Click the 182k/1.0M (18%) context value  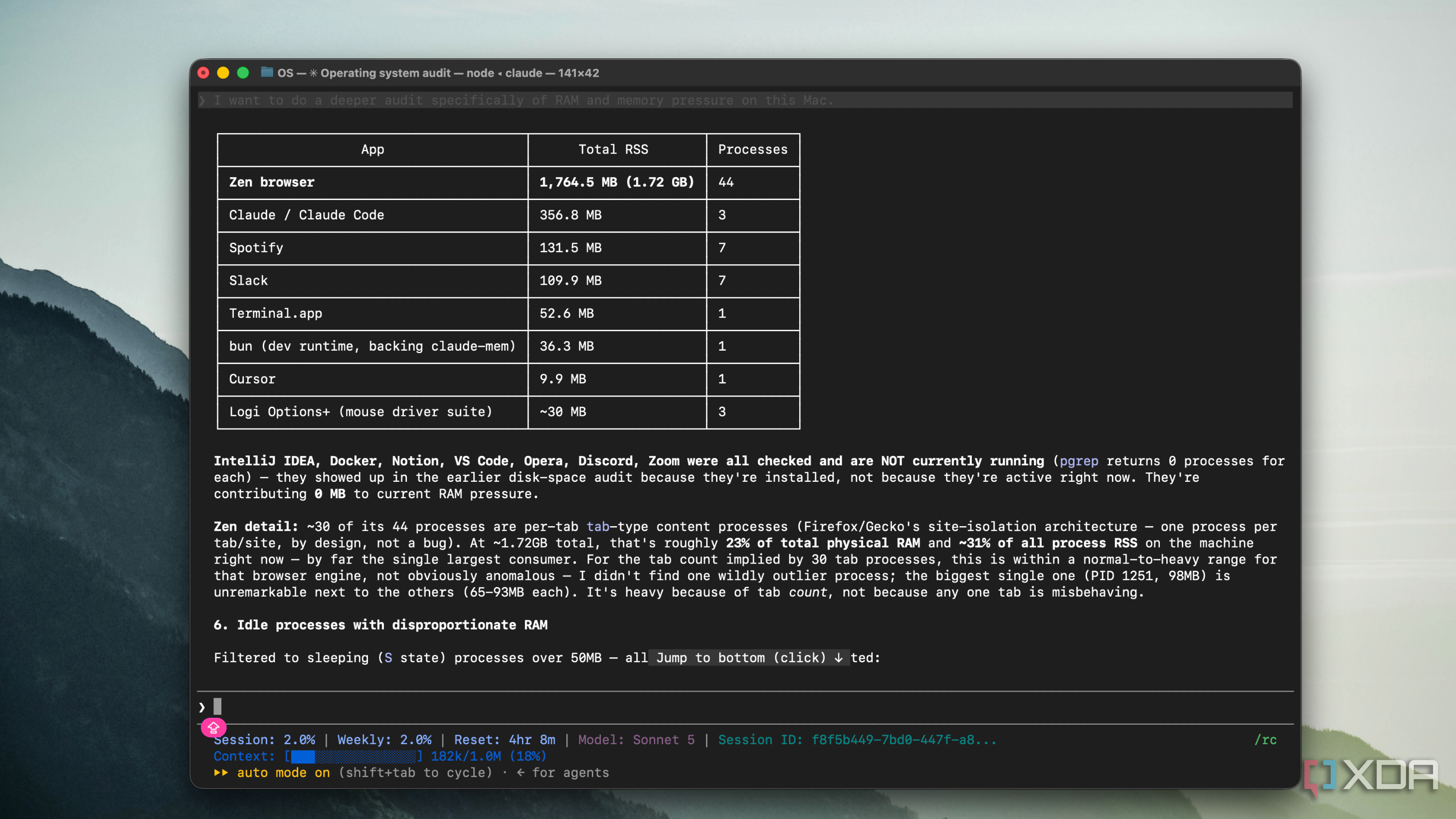pos(488,756)
